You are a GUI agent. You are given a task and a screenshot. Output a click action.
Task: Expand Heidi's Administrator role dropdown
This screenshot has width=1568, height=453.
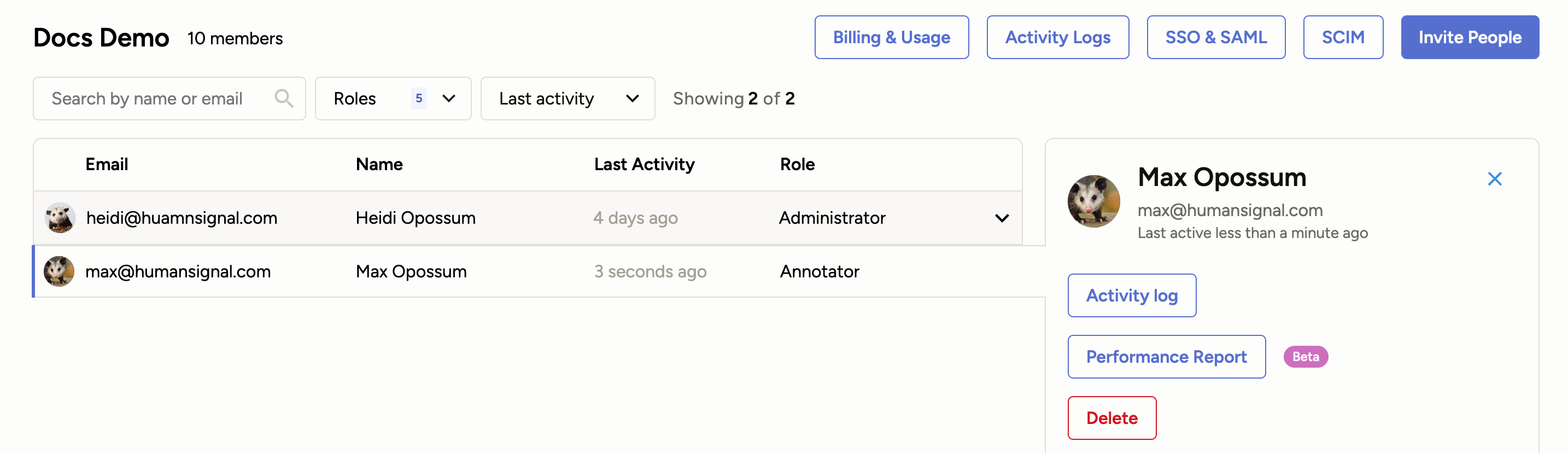coord(1002,218)
